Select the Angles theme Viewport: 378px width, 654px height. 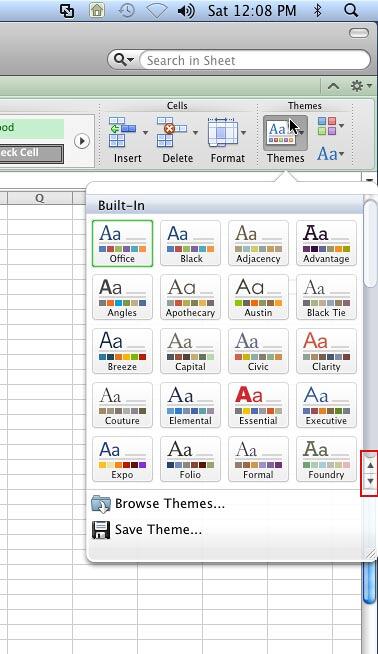pos(122,297)
